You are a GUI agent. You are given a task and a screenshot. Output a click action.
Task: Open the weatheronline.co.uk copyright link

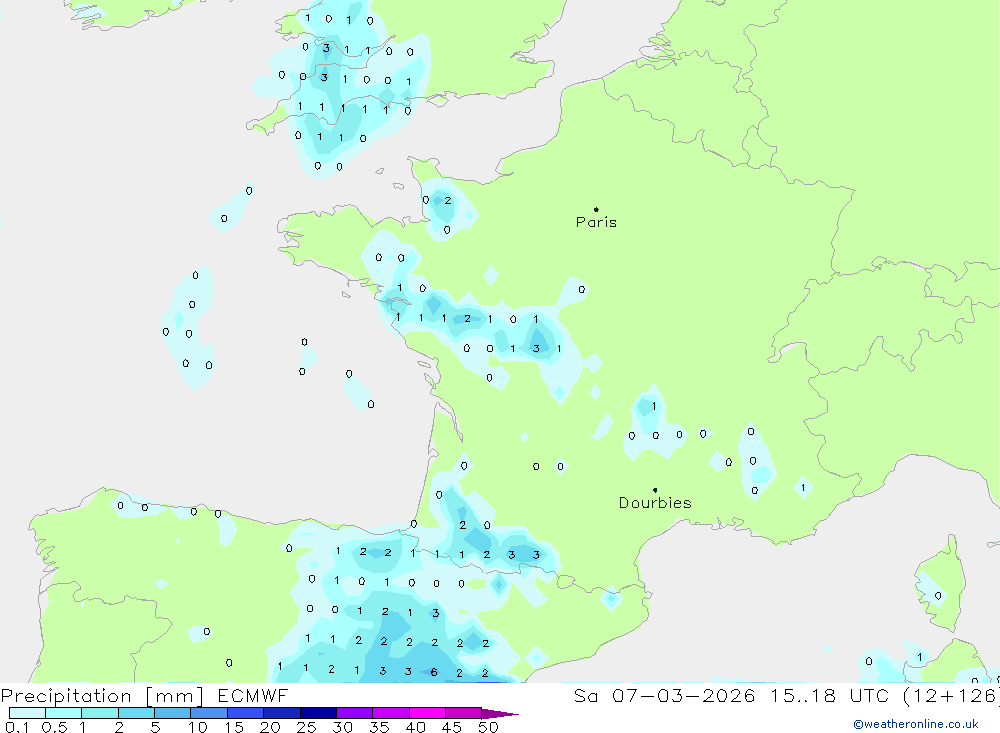(915, 724)
